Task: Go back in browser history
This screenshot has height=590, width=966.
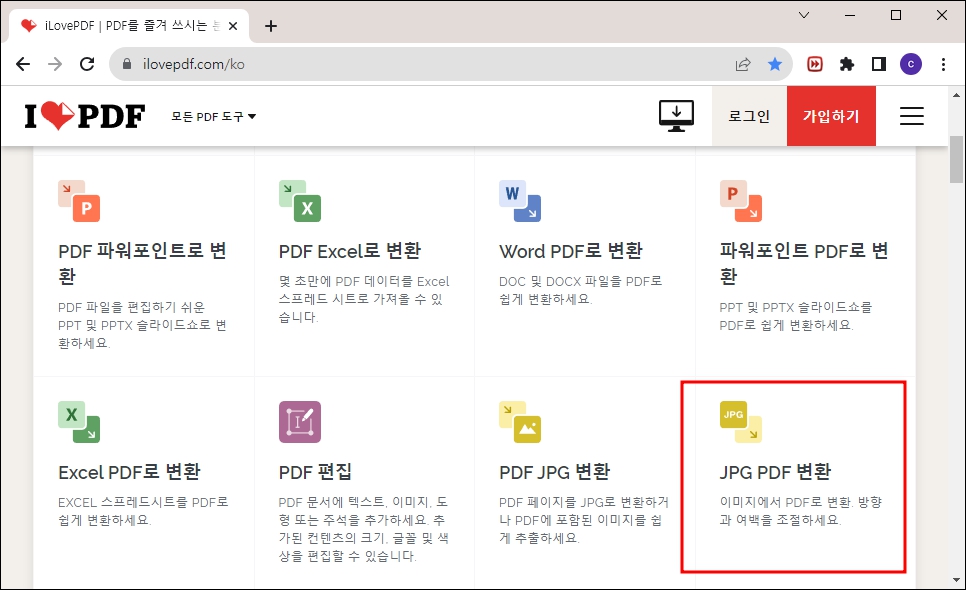Action: pyautogui.click(x=23, y=64)
